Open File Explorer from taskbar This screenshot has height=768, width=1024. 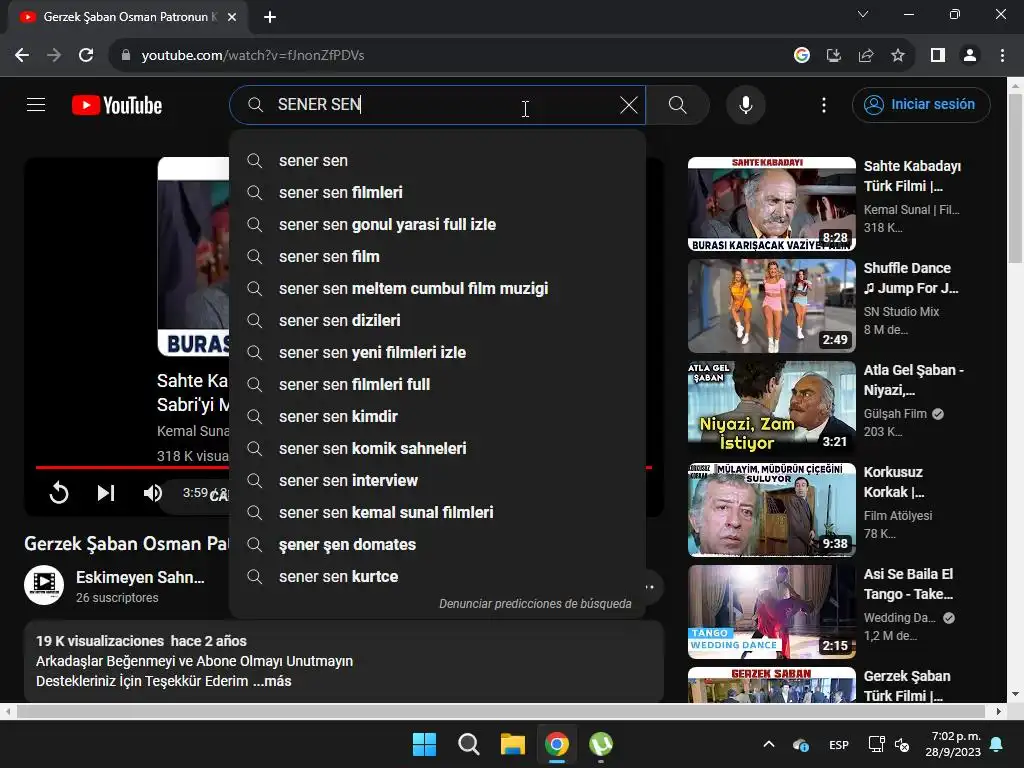(513, 744)
